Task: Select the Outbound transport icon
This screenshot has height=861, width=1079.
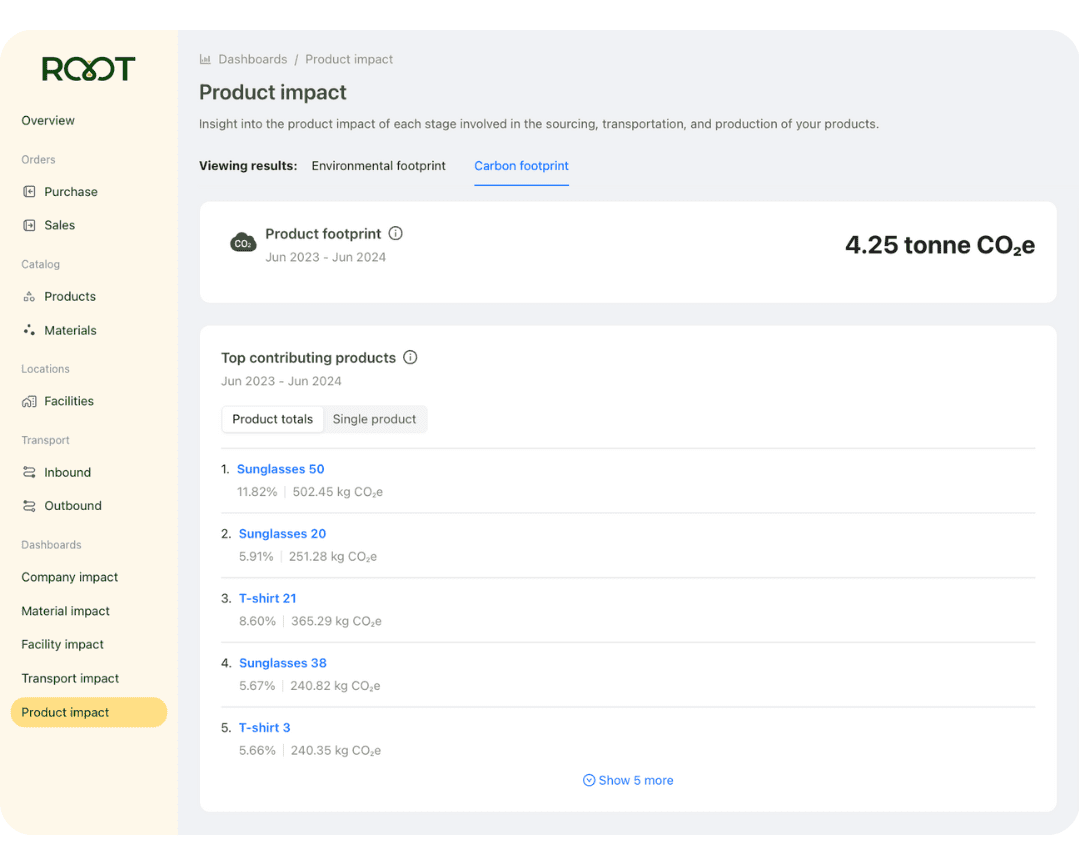Action: (x=28, y=506)
